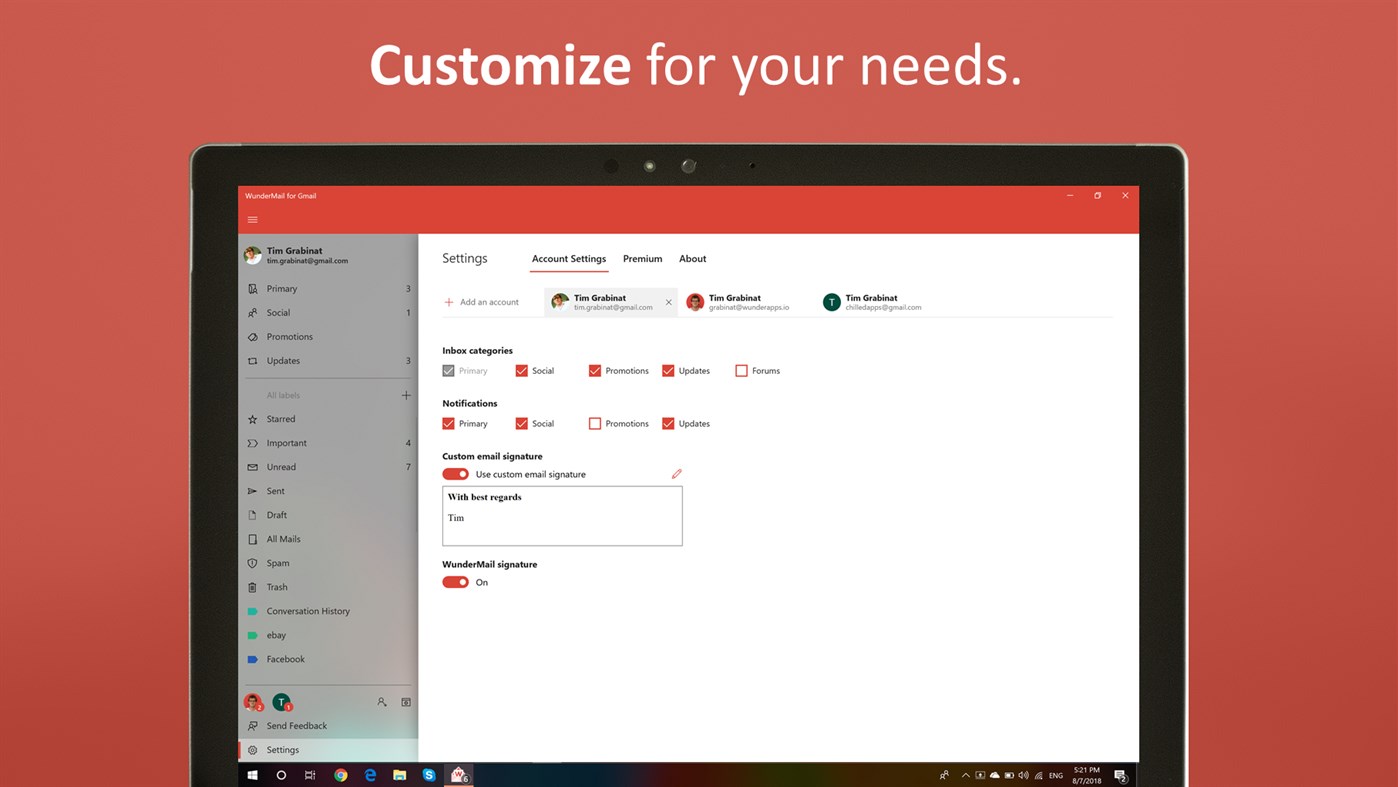Turn off the WunderMail signature toggle
The height and width of the screenshot is (787, 1398).
[455, 581]
